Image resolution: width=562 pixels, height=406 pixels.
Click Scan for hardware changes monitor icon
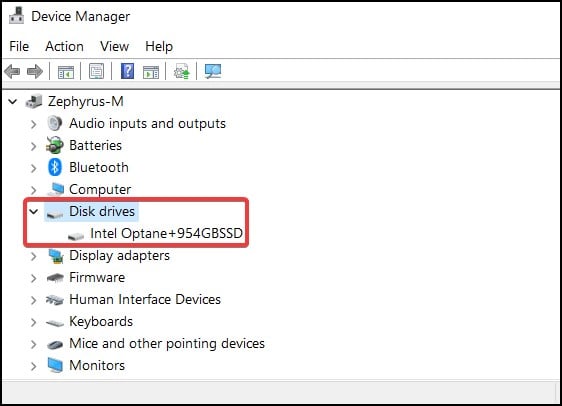[x=213, y=71]
